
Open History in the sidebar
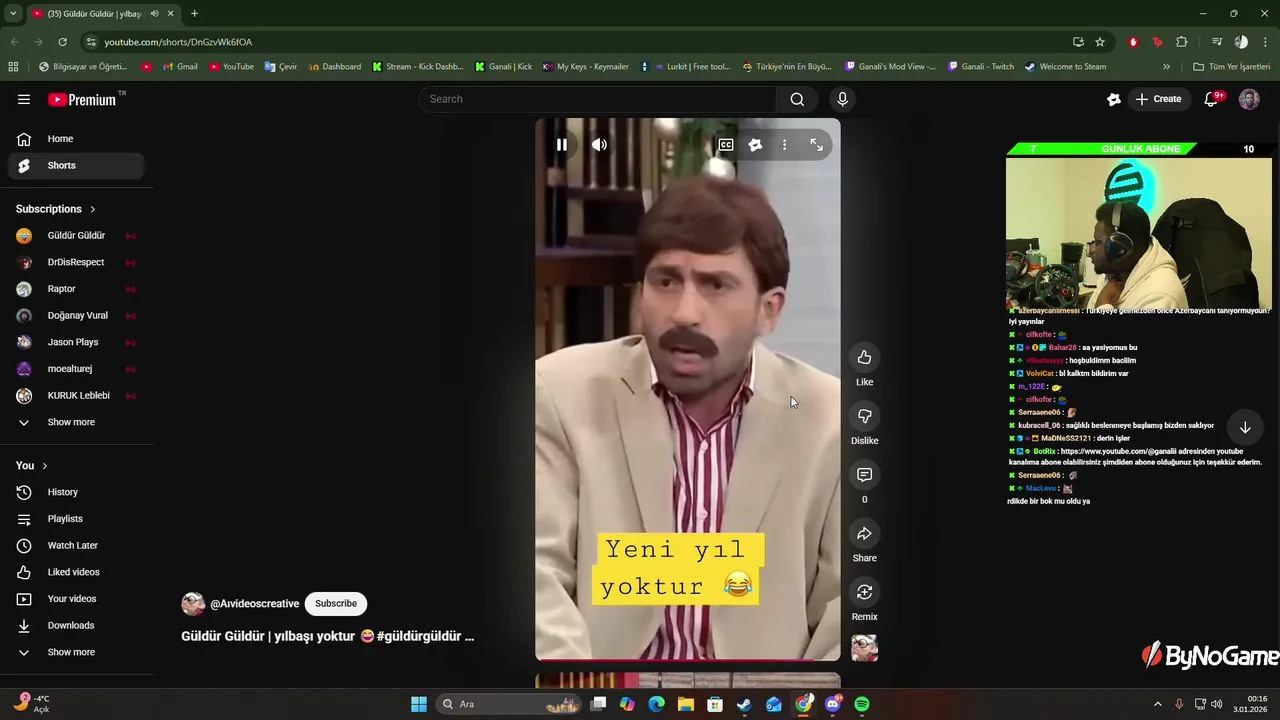coord(76,492)
